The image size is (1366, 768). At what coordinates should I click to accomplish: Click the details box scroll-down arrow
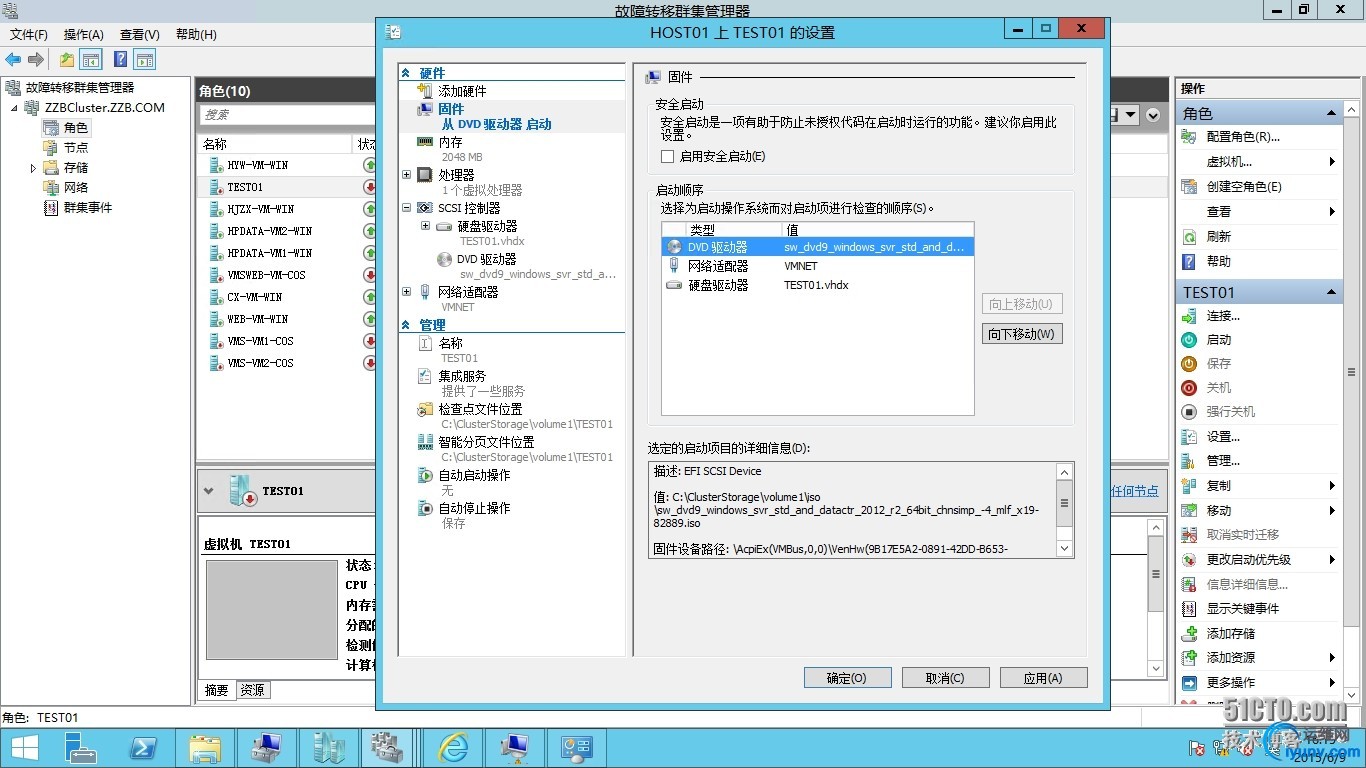[1065, 548]
